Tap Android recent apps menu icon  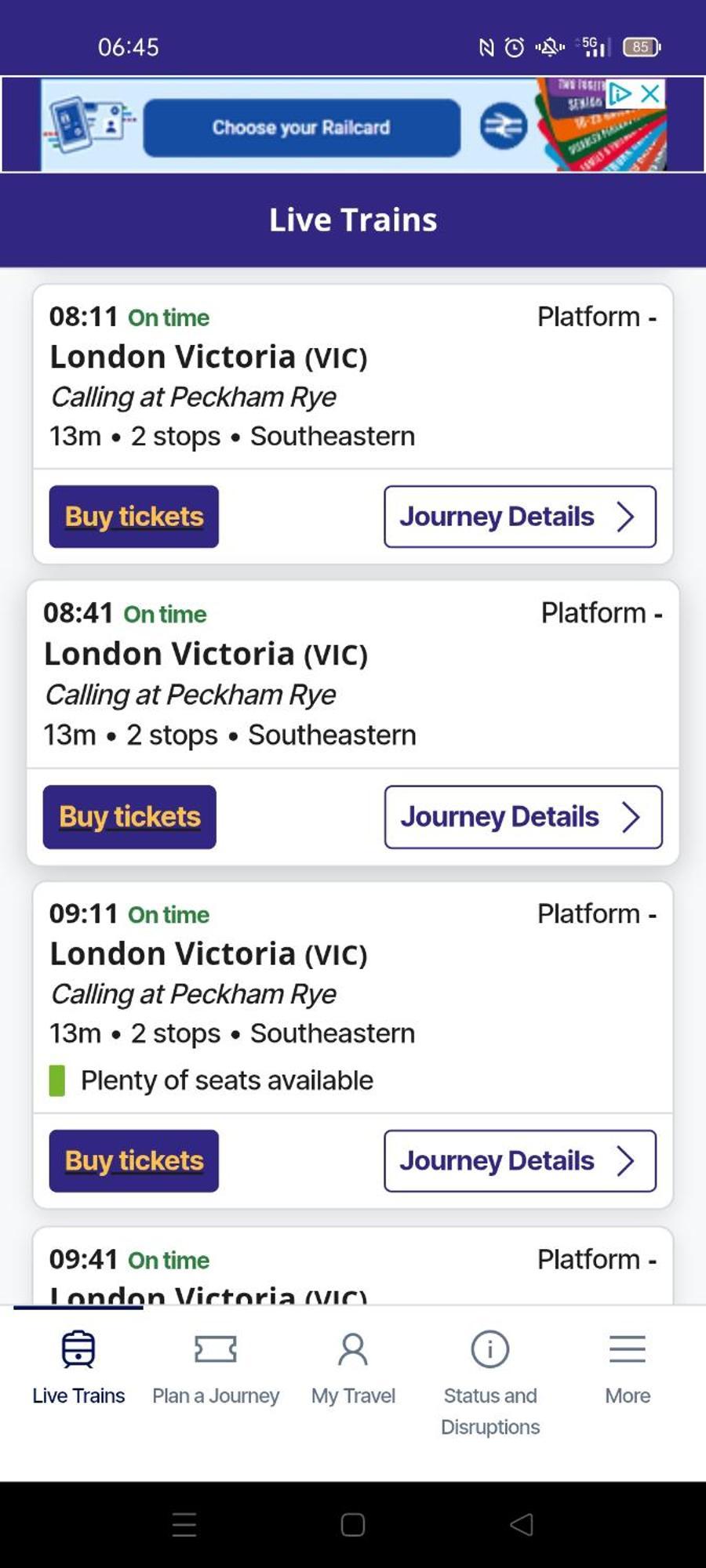point(184,1524)
